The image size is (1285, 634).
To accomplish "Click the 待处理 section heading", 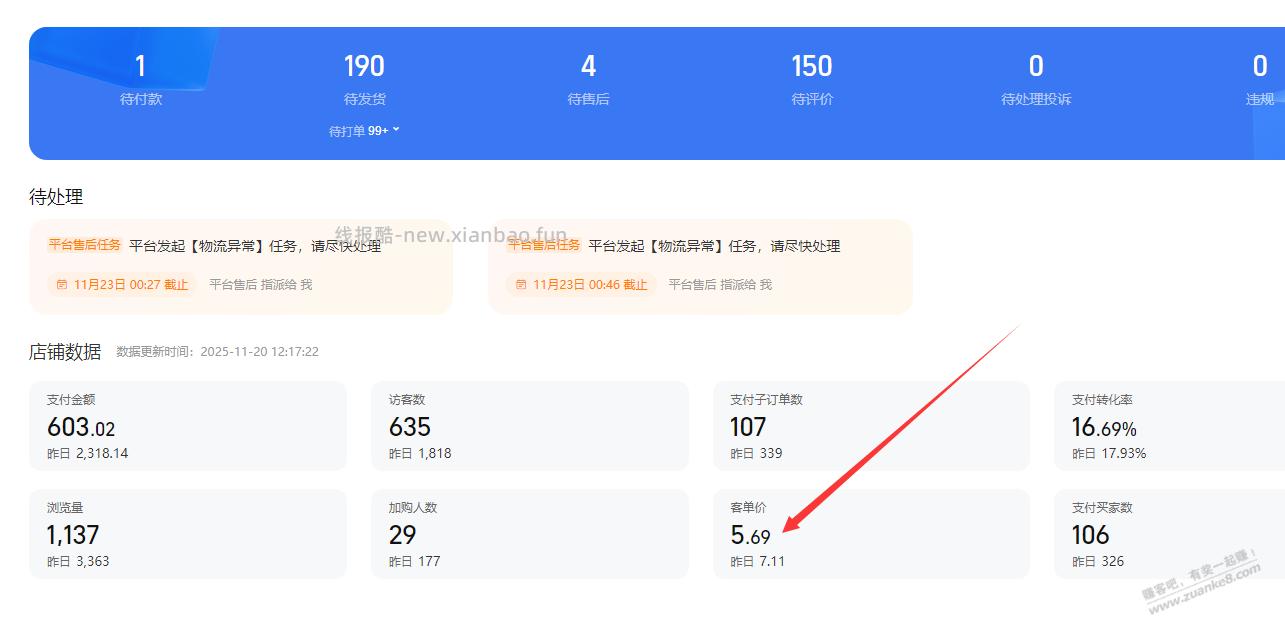I will (56, 197).
